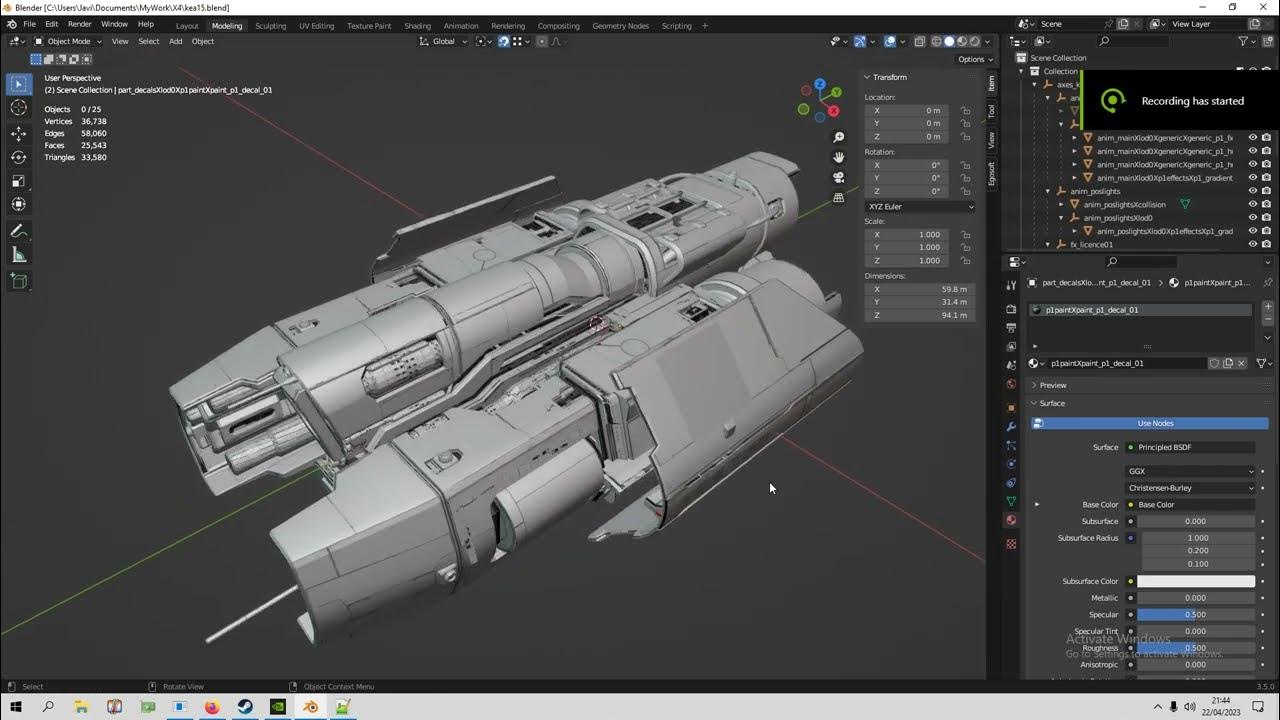Open the Object Mode dropdown
The height and width of the screenshot is (720, 1280).
click(x=68, y=41)
